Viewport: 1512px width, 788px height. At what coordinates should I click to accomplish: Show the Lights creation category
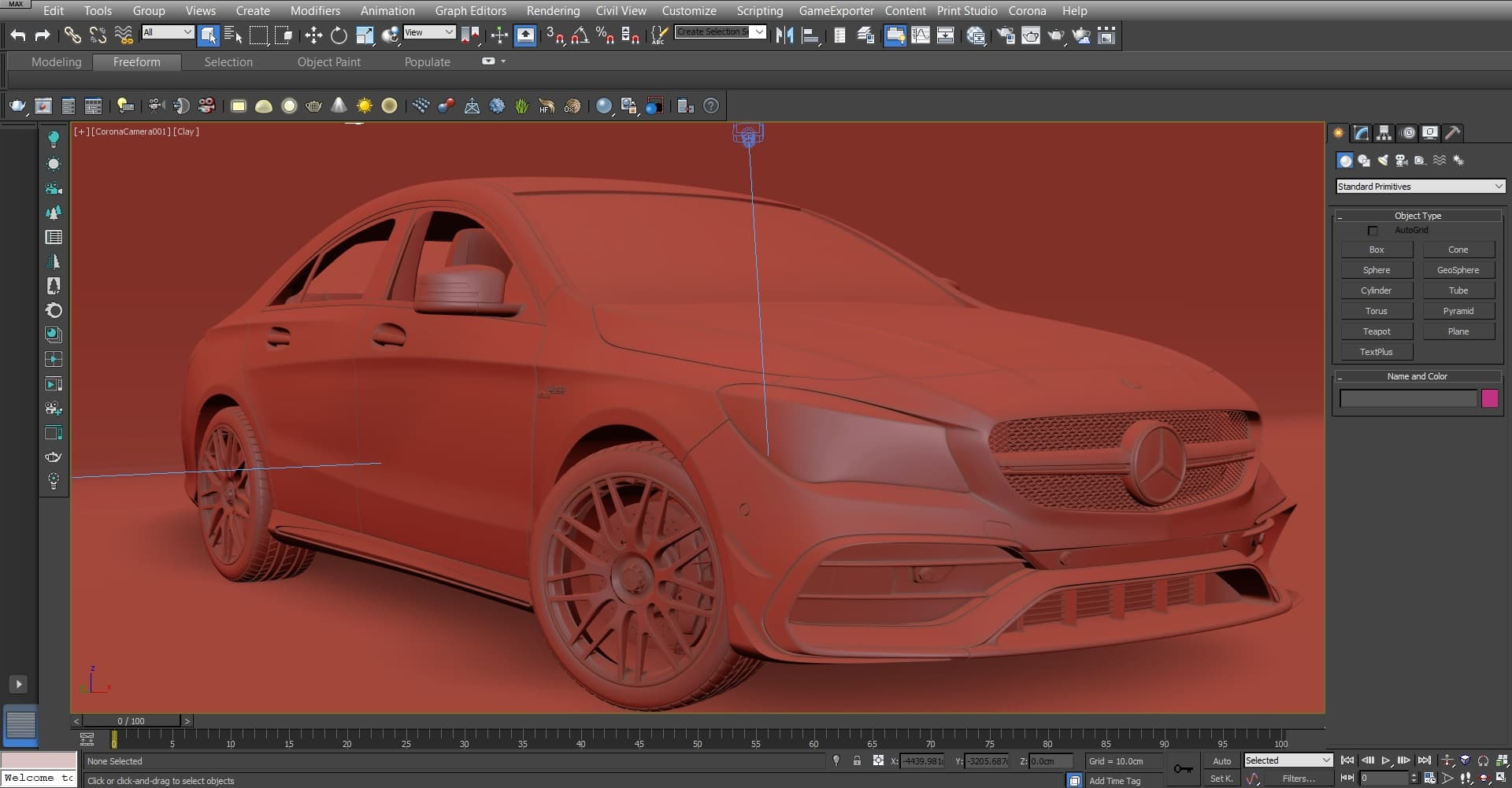(x=1383, y=160)
